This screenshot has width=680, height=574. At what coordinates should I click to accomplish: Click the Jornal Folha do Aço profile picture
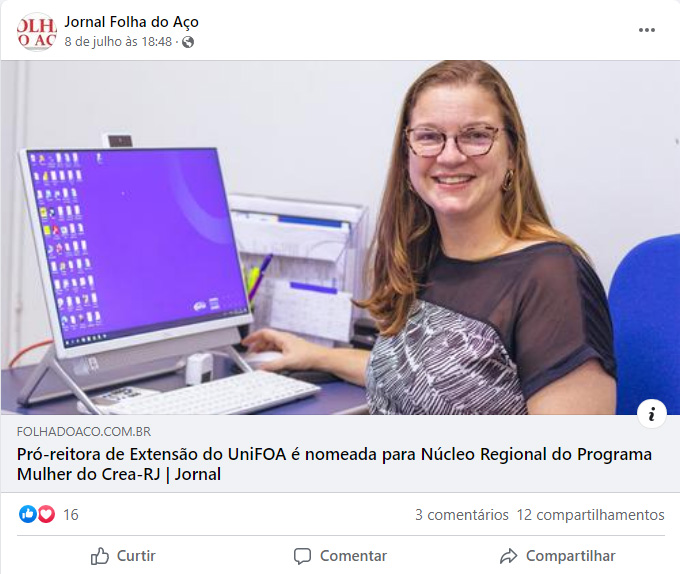37,32
